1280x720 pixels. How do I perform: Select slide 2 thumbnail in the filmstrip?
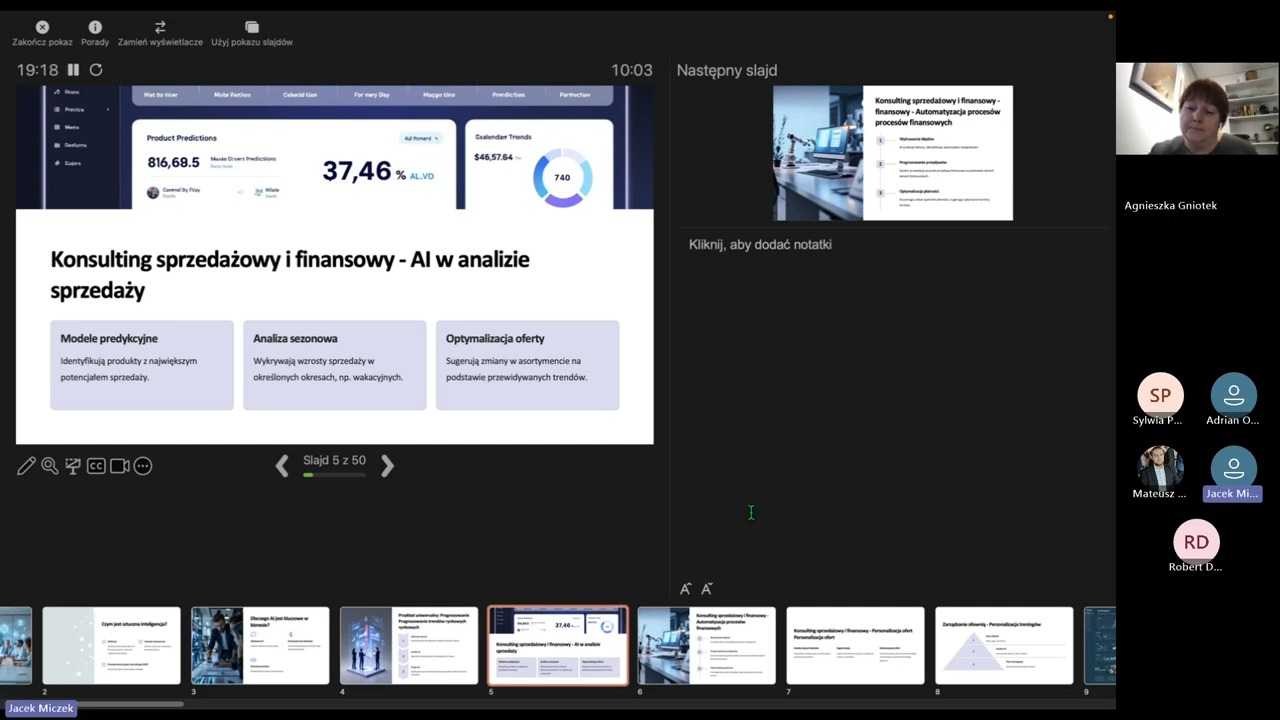click(111, 646)
